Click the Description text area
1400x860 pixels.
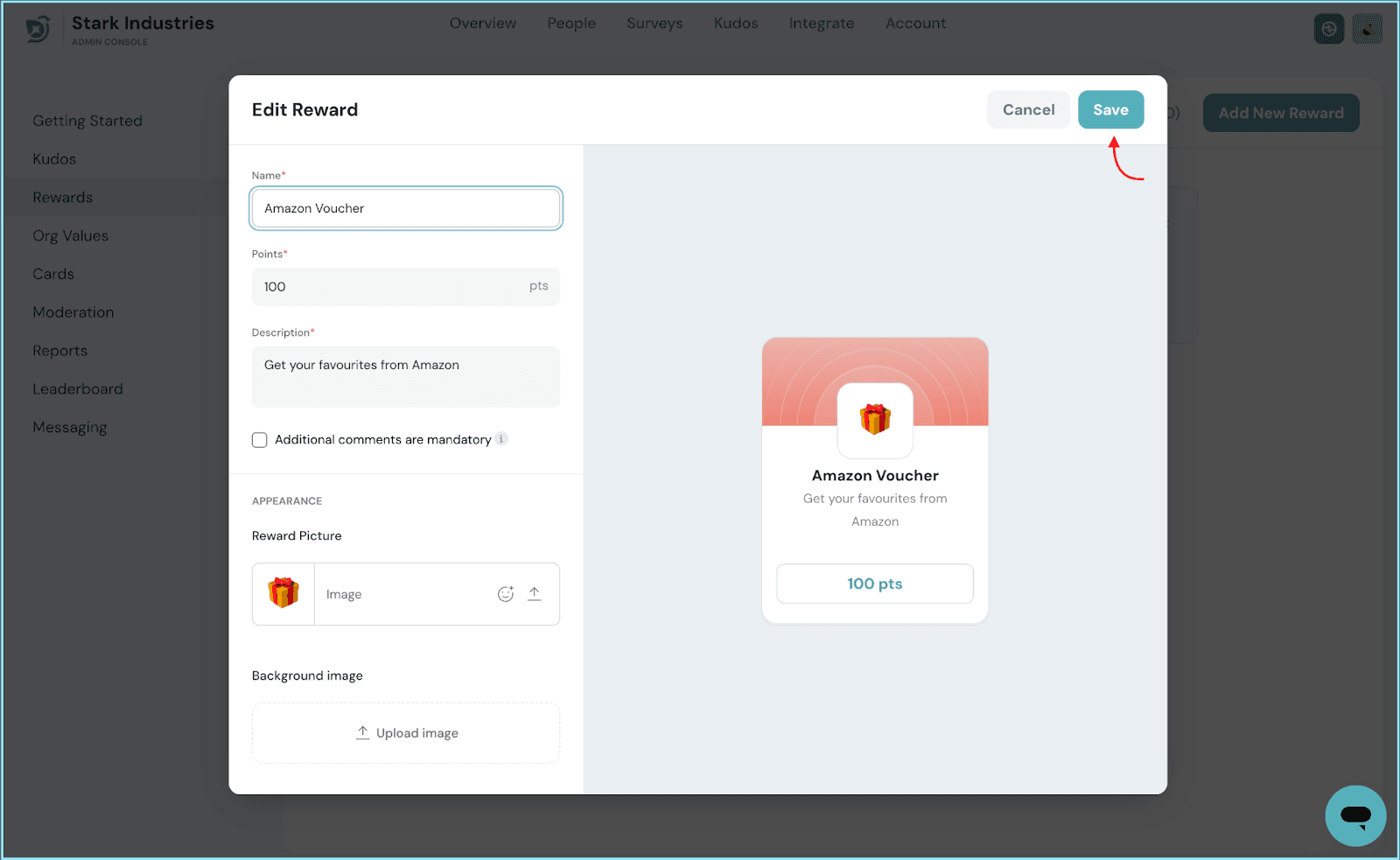click(x=406, y=376)
